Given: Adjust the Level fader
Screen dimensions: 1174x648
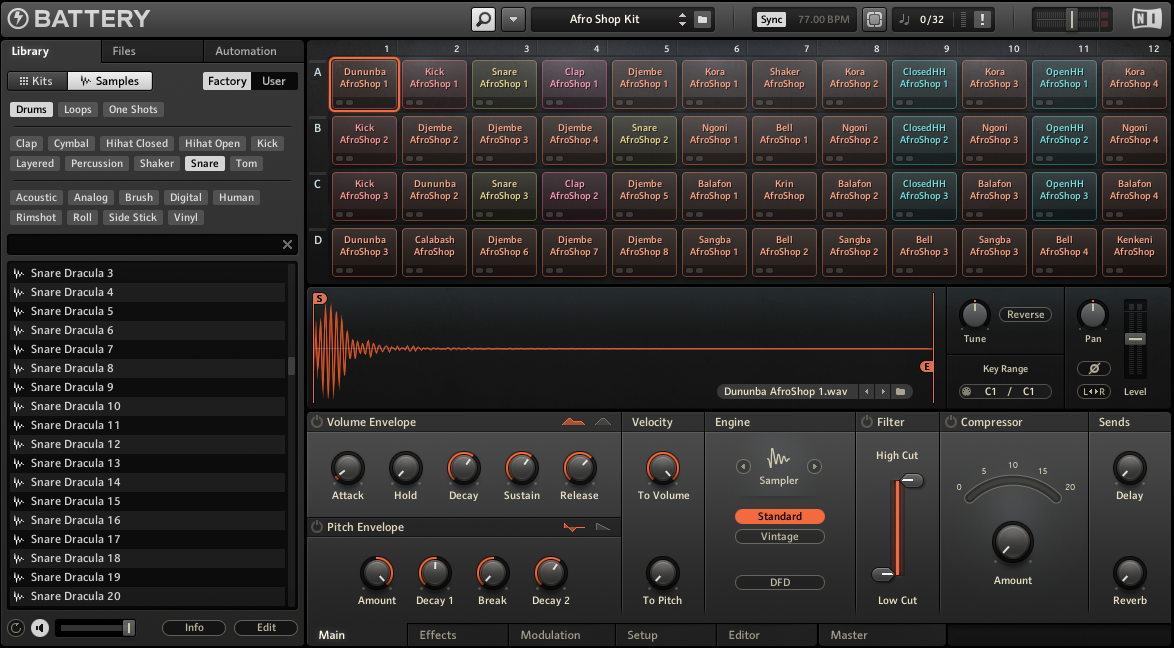Looking at the screenshot, I should (1135, 339).
